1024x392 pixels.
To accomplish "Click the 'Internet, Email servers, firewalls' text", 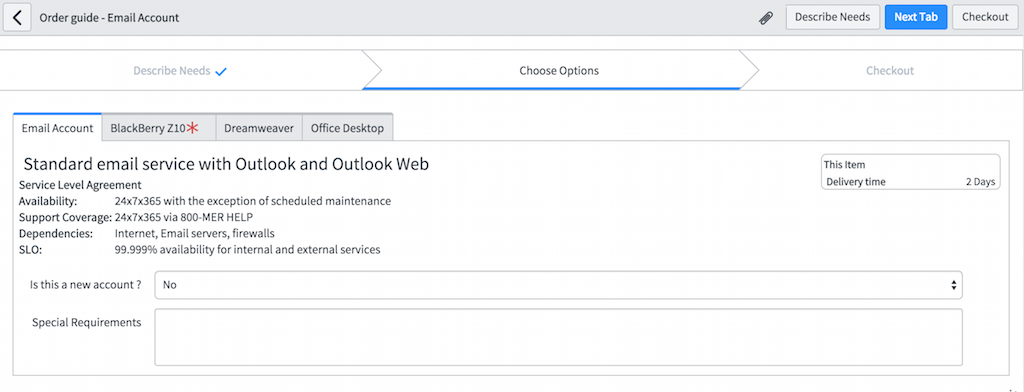I will click(x=195, y=233).
